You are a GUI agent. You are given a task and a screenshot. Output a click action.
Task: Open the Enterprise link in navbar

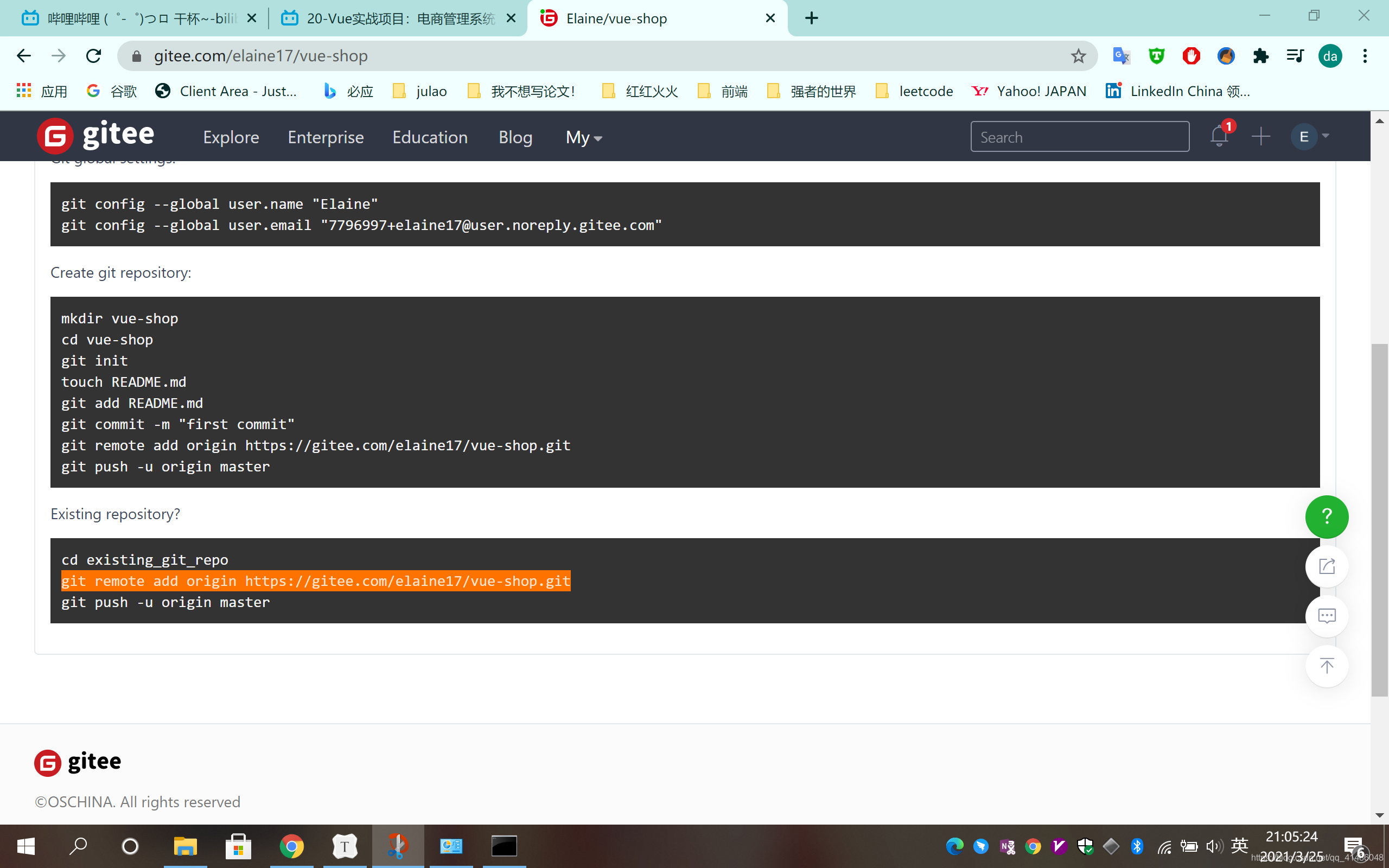[326, 137]
